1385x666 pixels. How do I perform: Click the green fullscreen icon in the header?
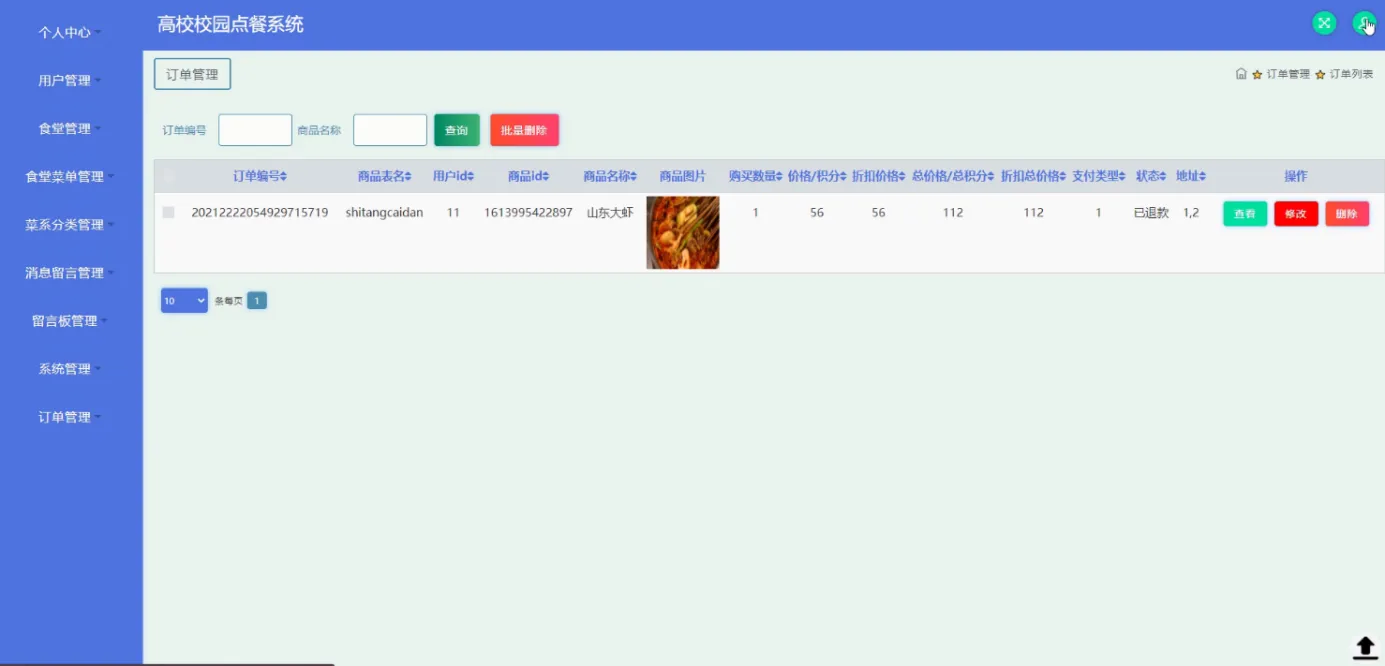tap(1324, 23)
